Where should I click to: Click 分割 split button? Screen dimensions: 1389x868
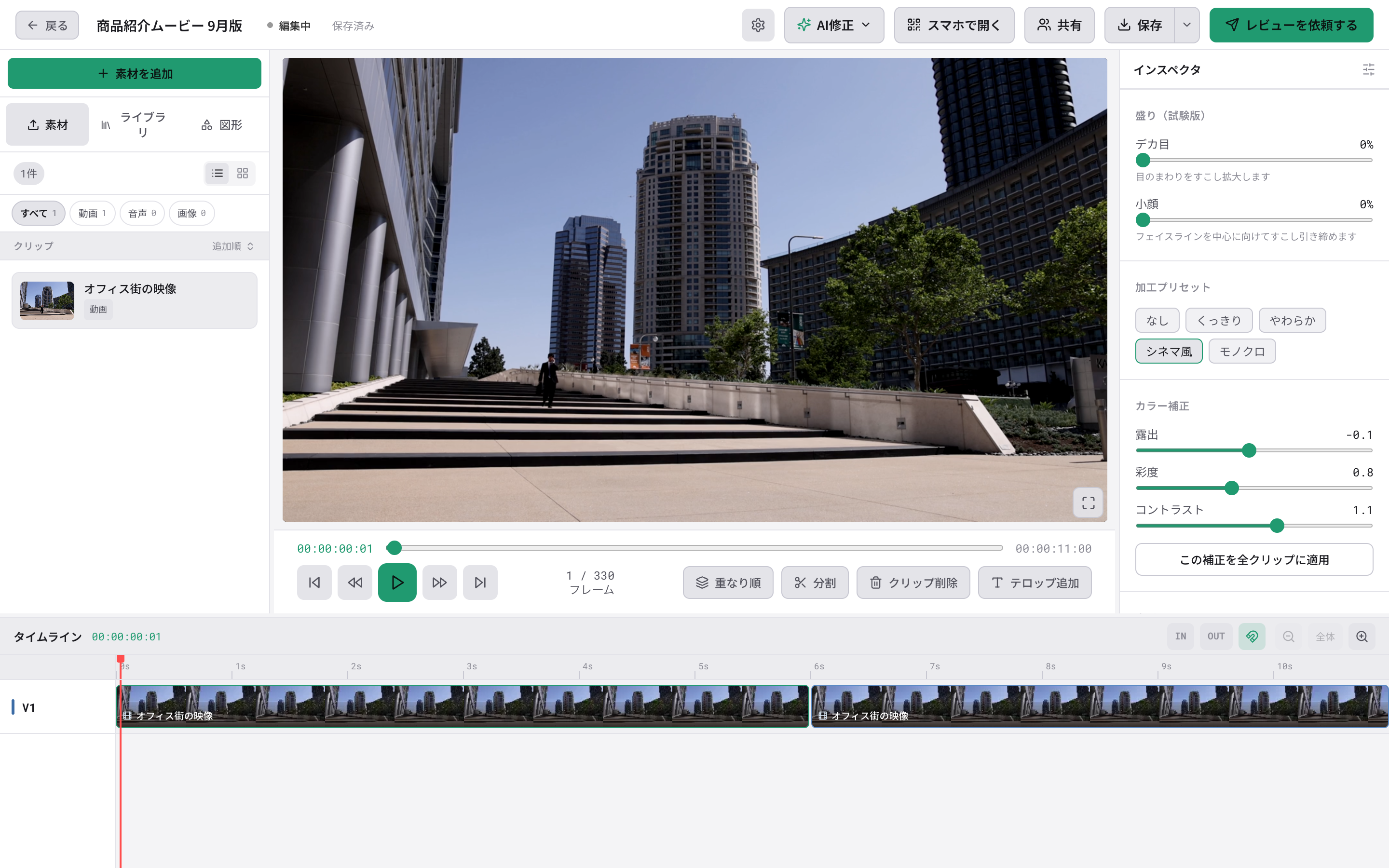pyautogui.click(x=815, y=583)
